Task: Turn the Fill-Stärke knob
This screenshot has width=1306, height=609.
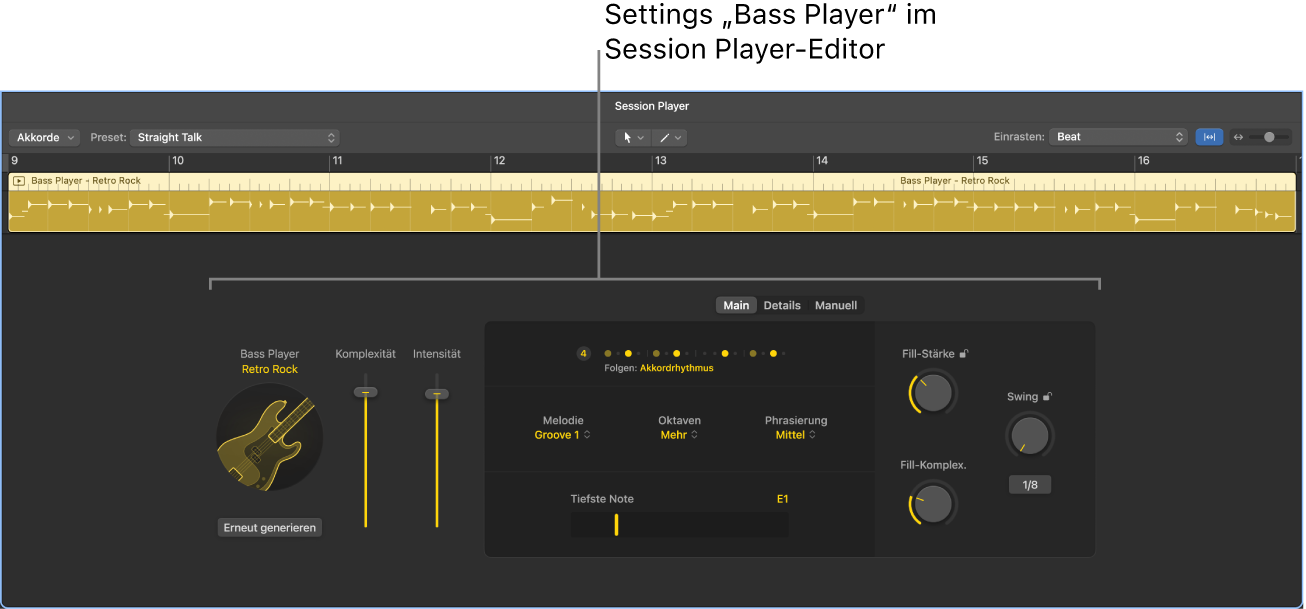Action: (931, 393)
